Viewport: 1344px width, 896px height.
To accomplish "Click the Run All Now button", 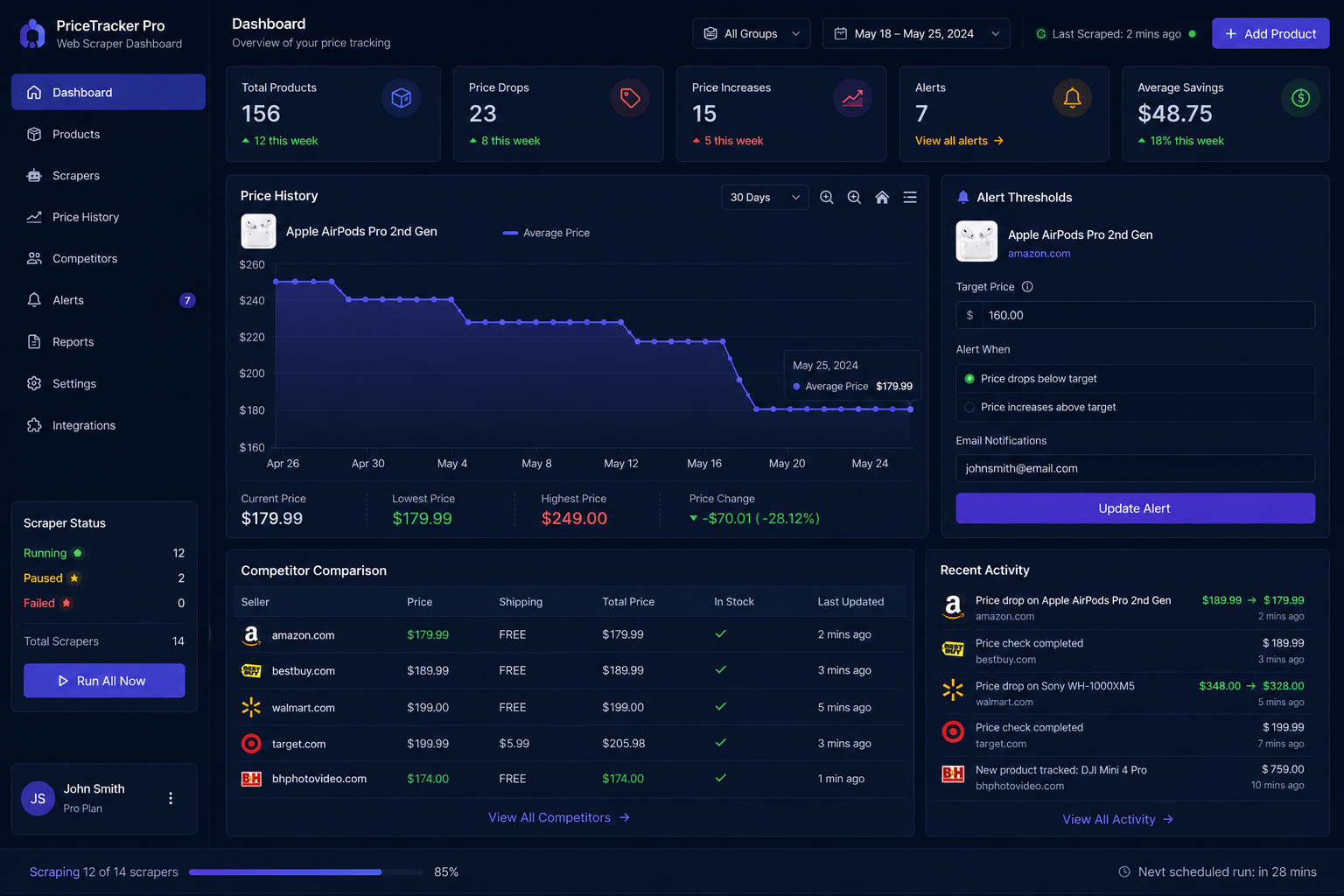I will 104,681.
